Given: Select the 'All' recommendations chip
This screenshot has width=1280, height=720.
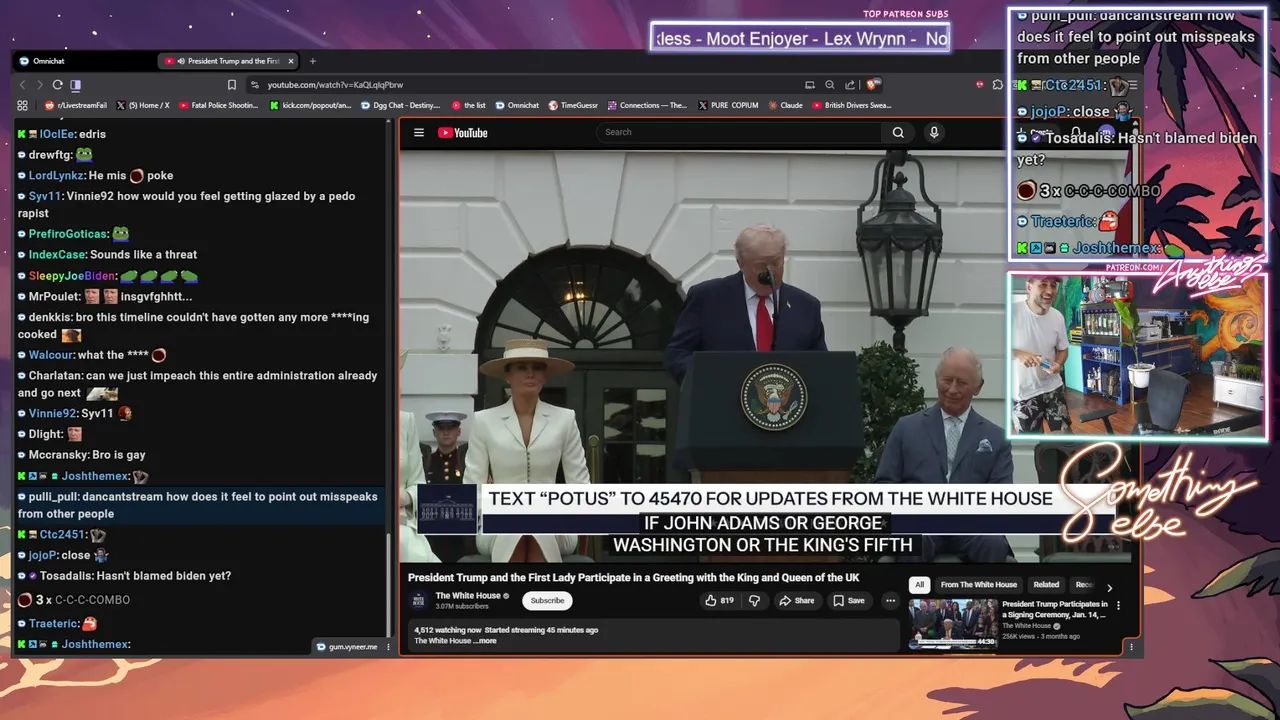Looking at the screenshot, I should (919, 585).
